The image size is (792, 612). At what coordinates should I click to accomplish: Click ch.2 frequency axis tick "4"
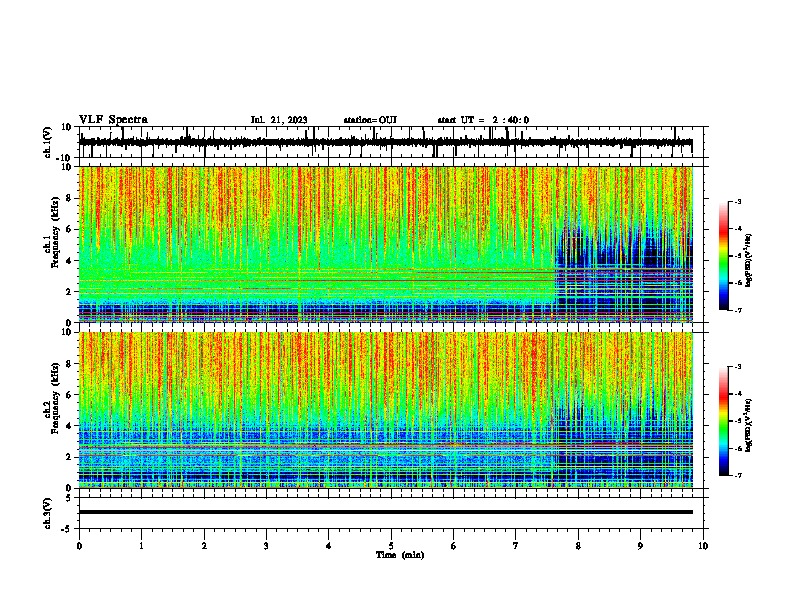[x=69, y=426]
